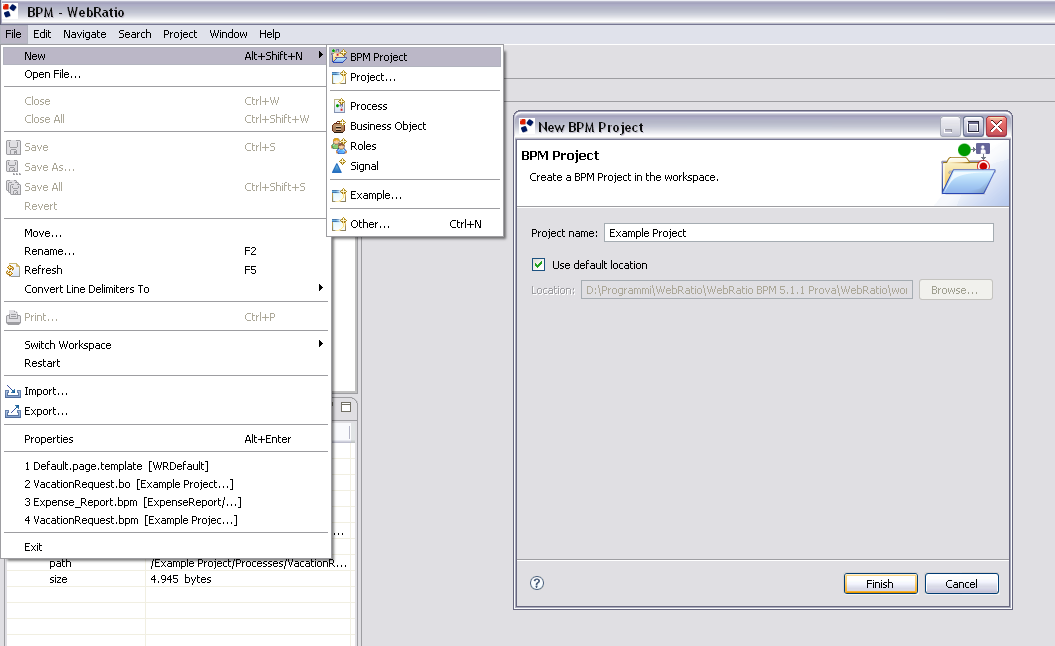1055x646 pixels.
Task: Choose Restart from File menu
Action: pyautogui.click(x=165, y=363)
